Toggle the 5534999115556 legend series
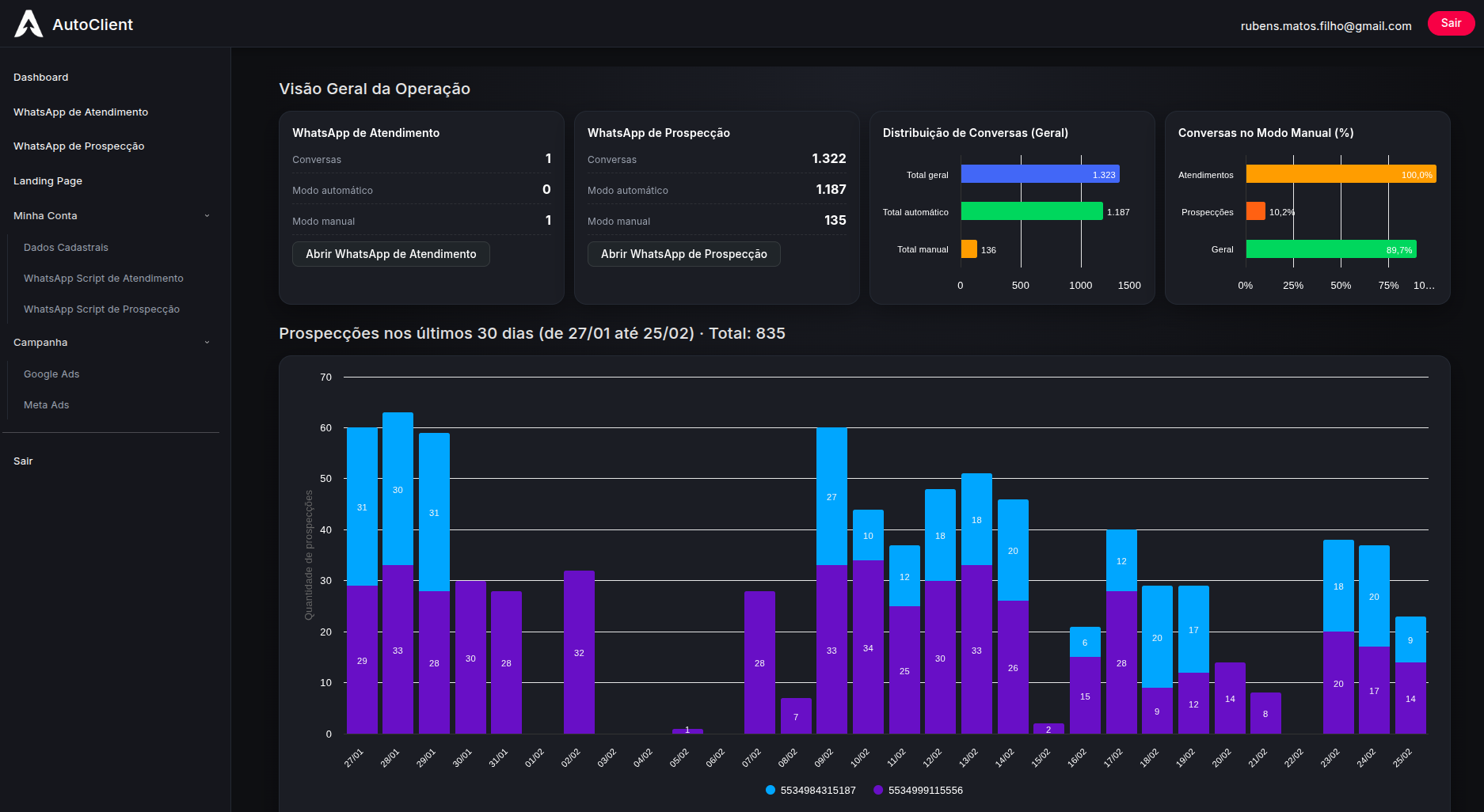 click(x=918, y=790)
